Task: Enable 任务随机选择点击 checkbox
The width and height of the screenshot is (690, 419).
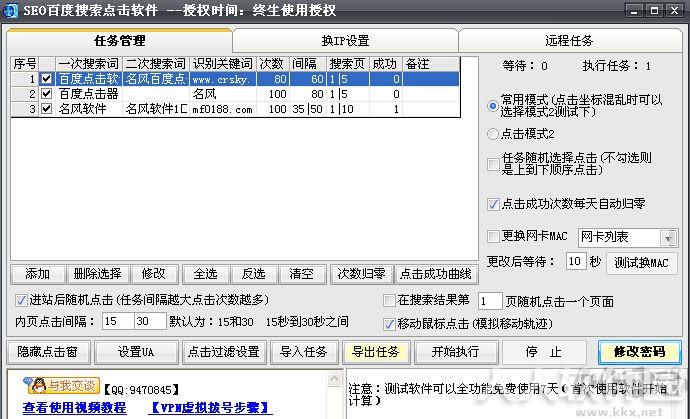Action: (x=493, y=164)
